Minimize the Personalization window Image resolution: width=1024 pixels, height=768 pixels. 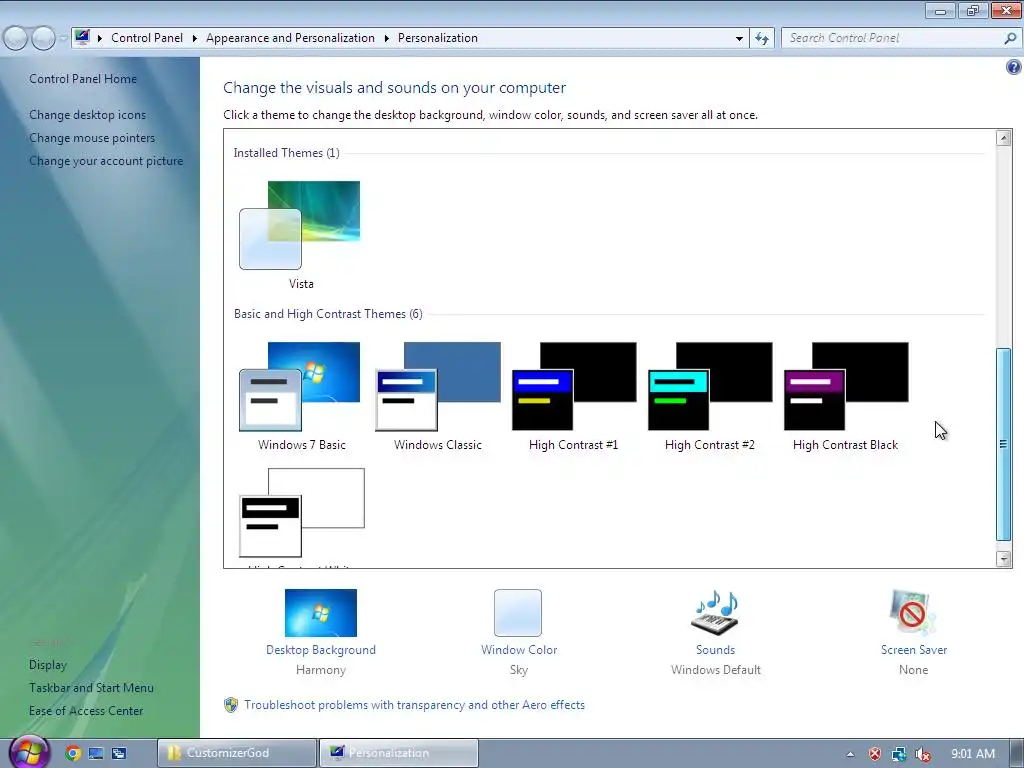click(x=940, y=10)
